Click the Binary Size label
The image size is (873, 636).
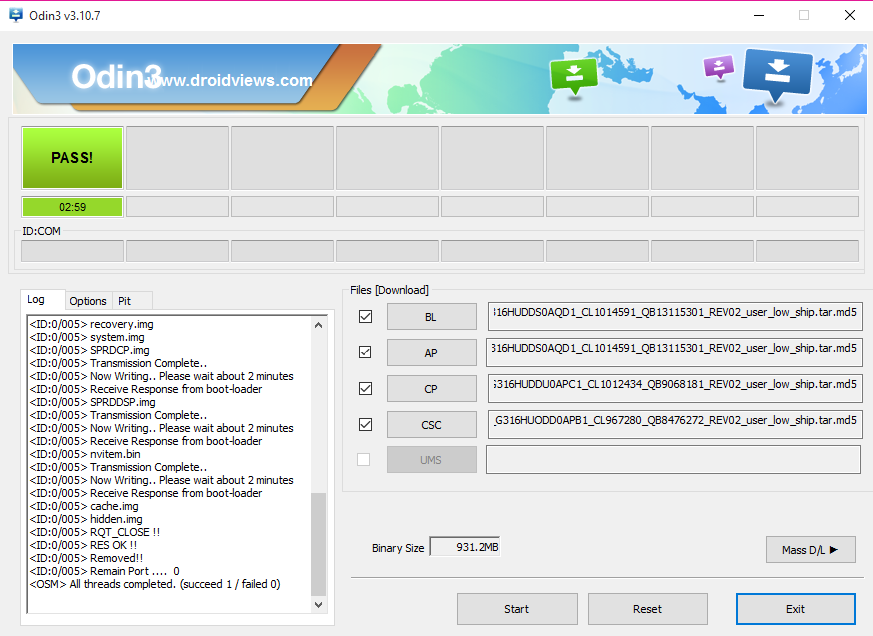(x=398, y=548)
